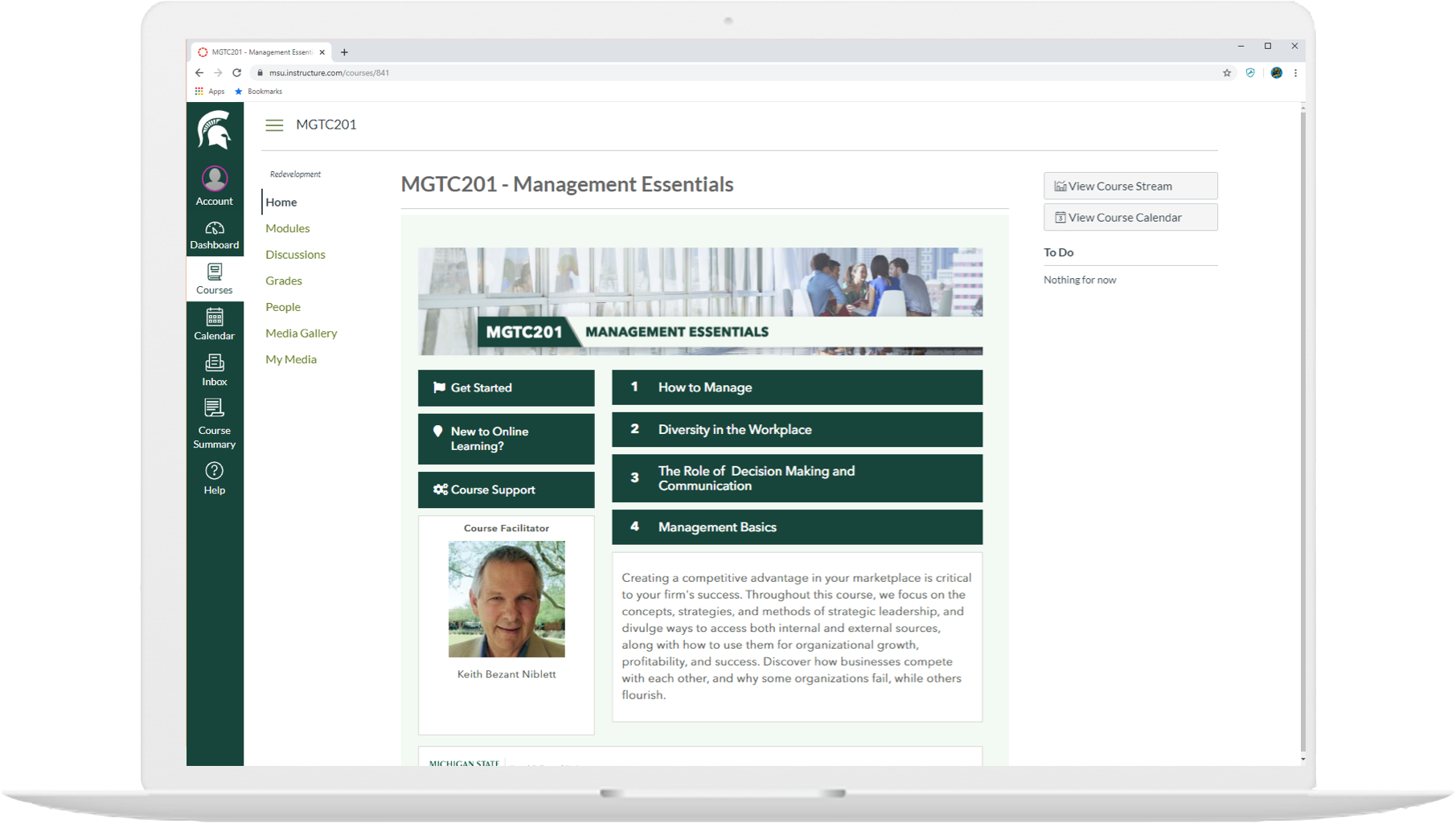The width and height of the screenshot is (1456, 823).
Task: Click the address bar URL
Action: (x=329, y=72)
